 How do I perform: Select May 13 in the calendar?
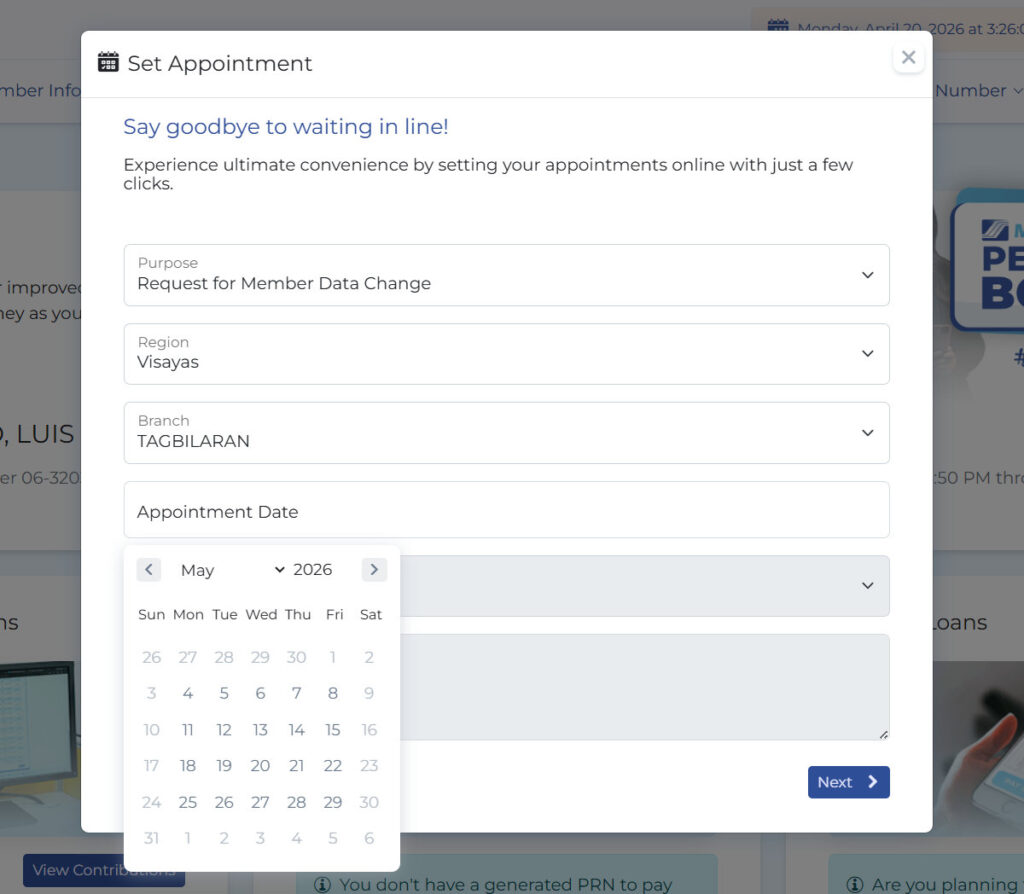point(260,729)
